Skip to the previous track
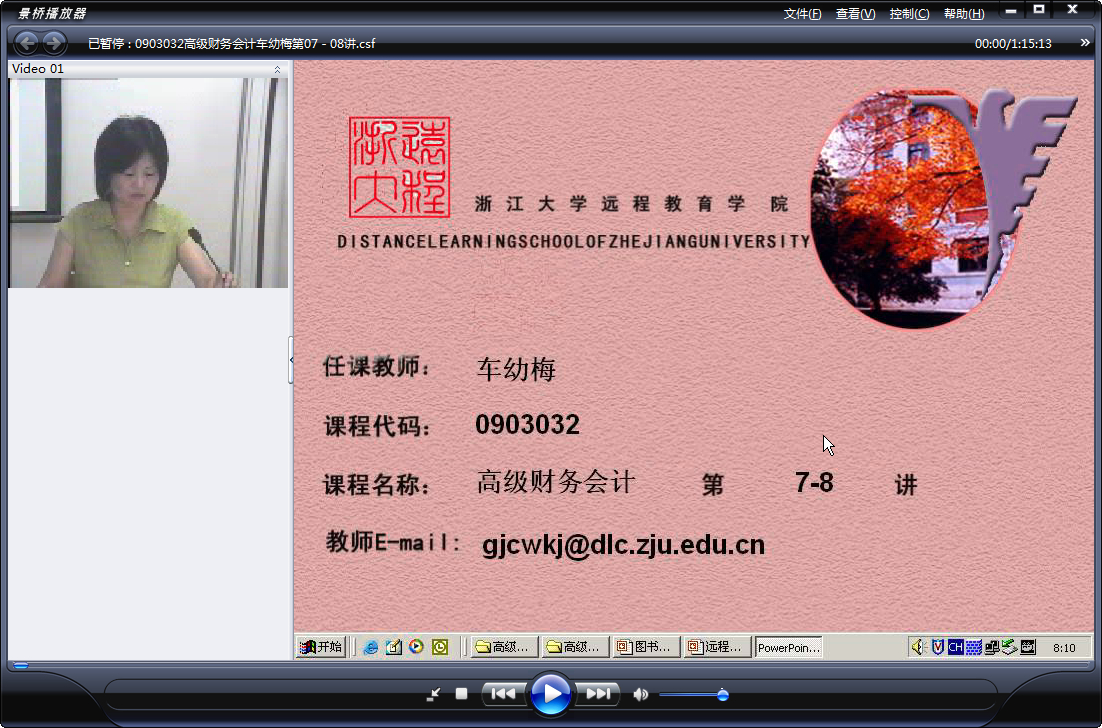The width and height of the screenshot is (1102, 728). coord(503,694)
